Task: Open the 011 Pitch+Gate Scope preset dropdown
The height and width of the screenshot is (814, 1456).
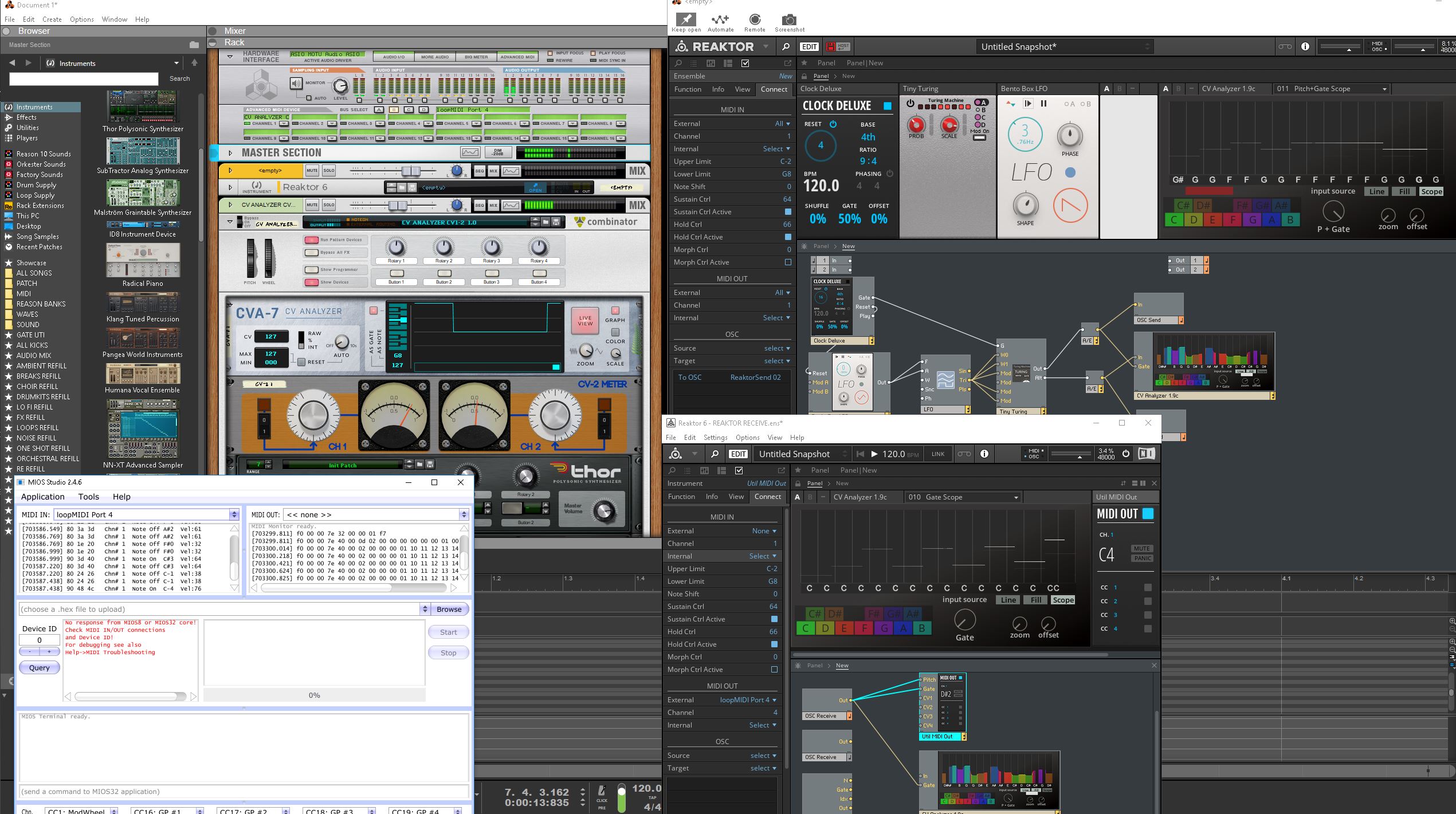Action: 1332,89
